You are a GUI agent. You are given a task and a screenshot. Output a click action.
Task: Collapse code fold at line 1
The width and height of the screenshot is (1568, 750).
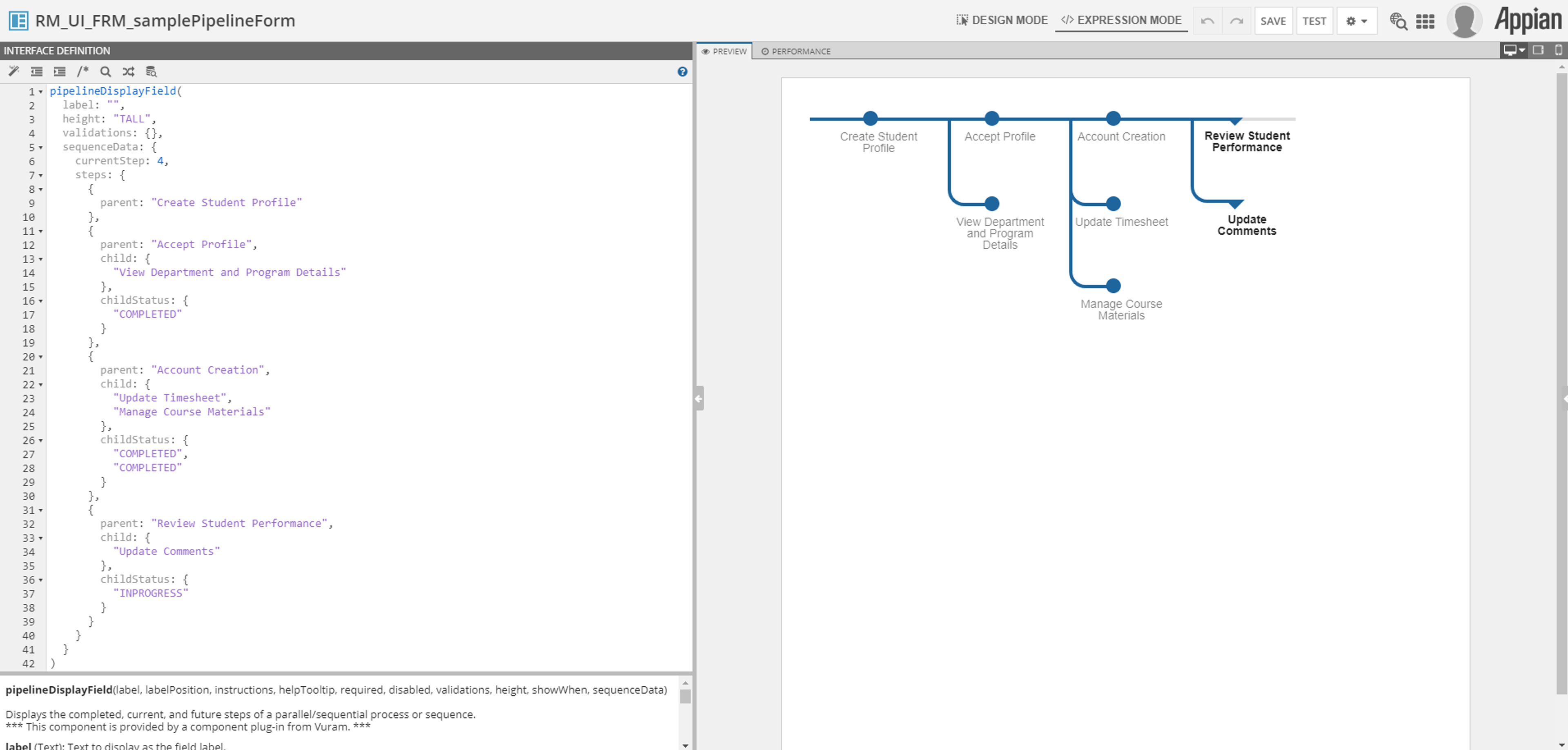click(41, 92)
